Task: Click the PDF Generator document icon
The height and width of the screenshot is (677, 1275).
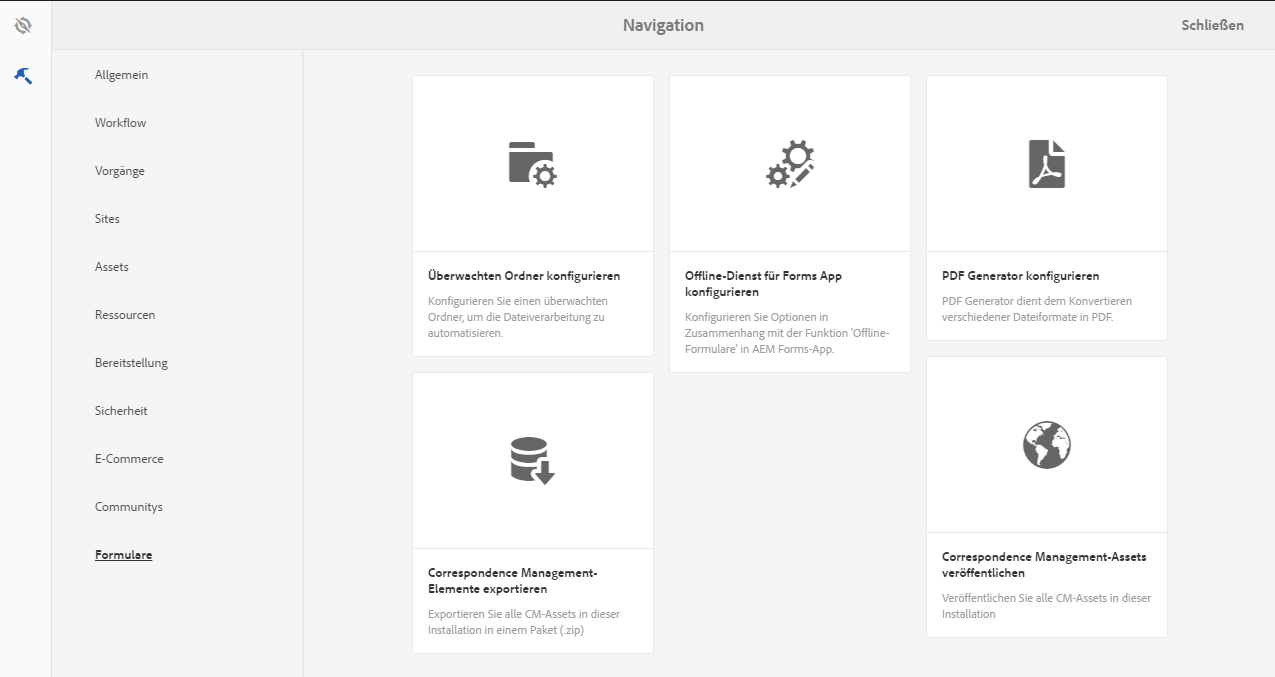Action: 1047,164
